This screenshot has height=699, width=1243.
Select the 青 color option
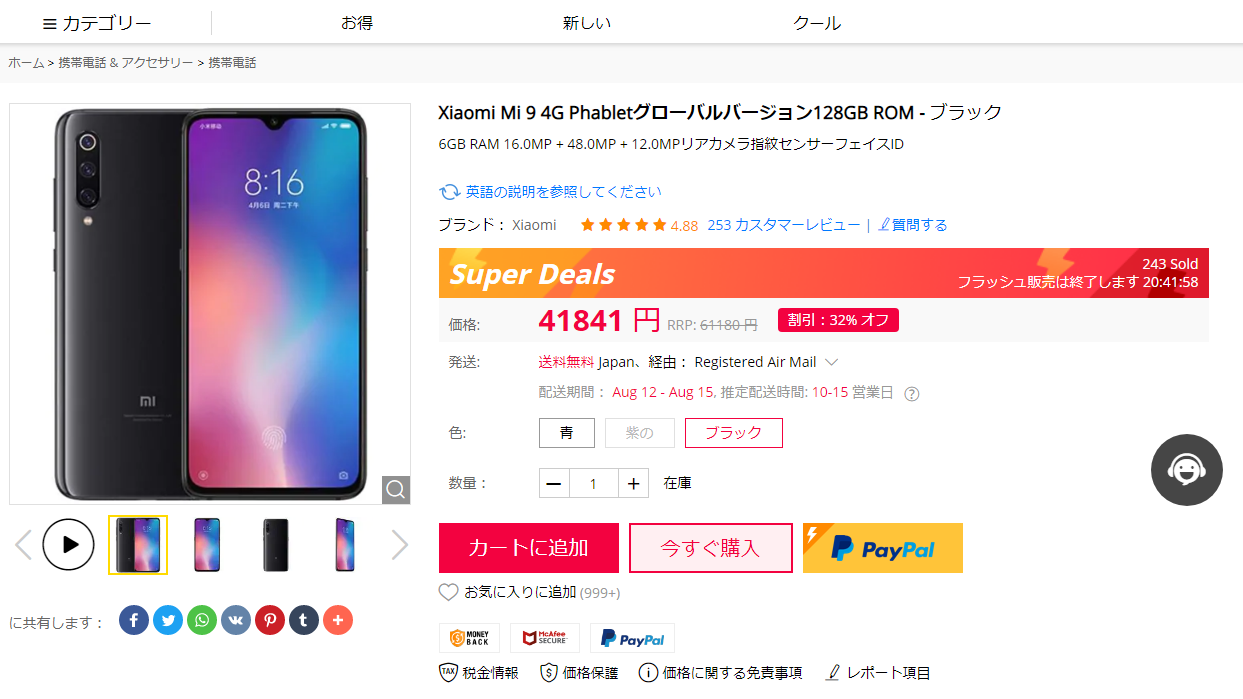(567, 433)
